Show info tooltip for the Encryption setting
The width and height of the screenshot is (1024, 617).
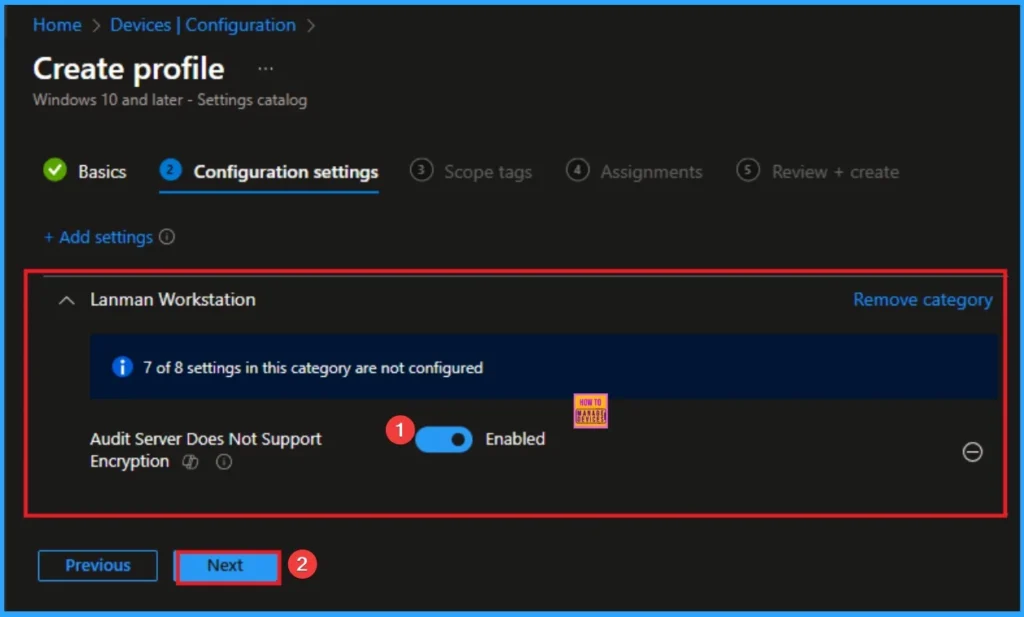(224, 462)
